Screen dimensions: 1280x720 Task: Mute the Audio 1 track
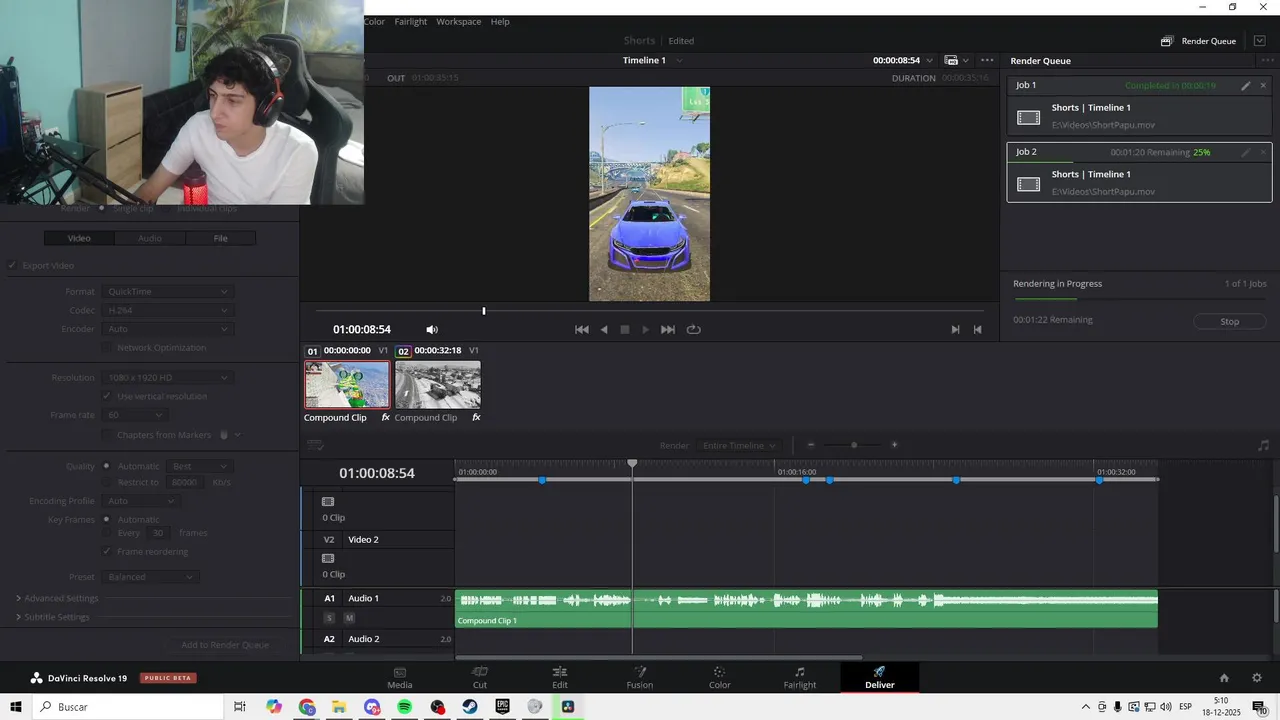tap(349, 618)
